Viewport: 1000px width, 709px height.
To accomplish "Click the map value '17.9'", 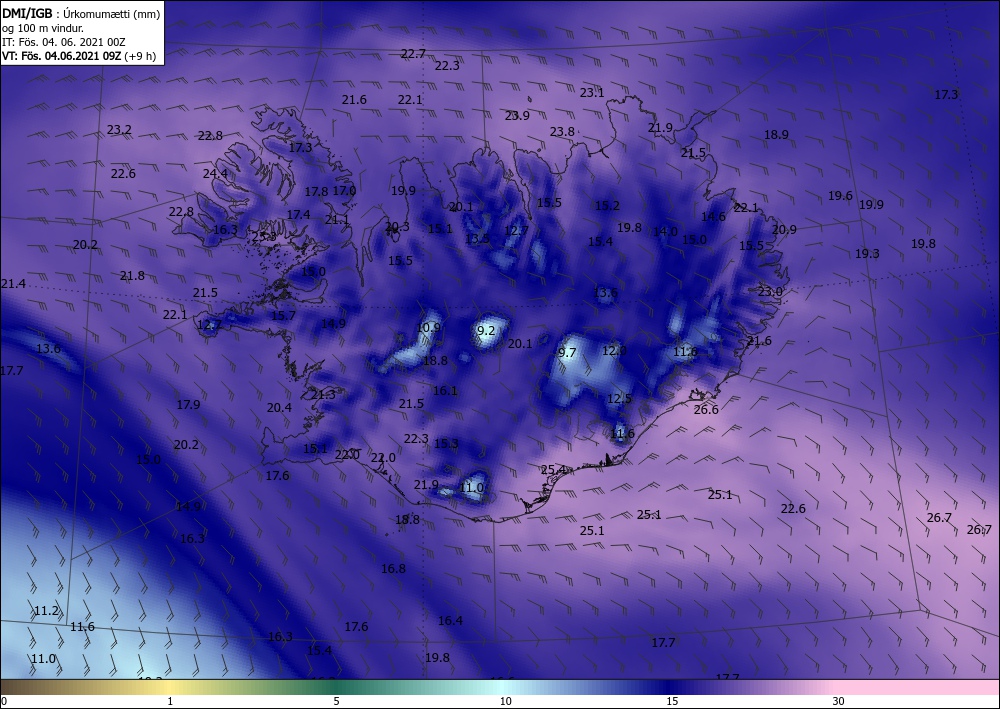I will 188,404.
